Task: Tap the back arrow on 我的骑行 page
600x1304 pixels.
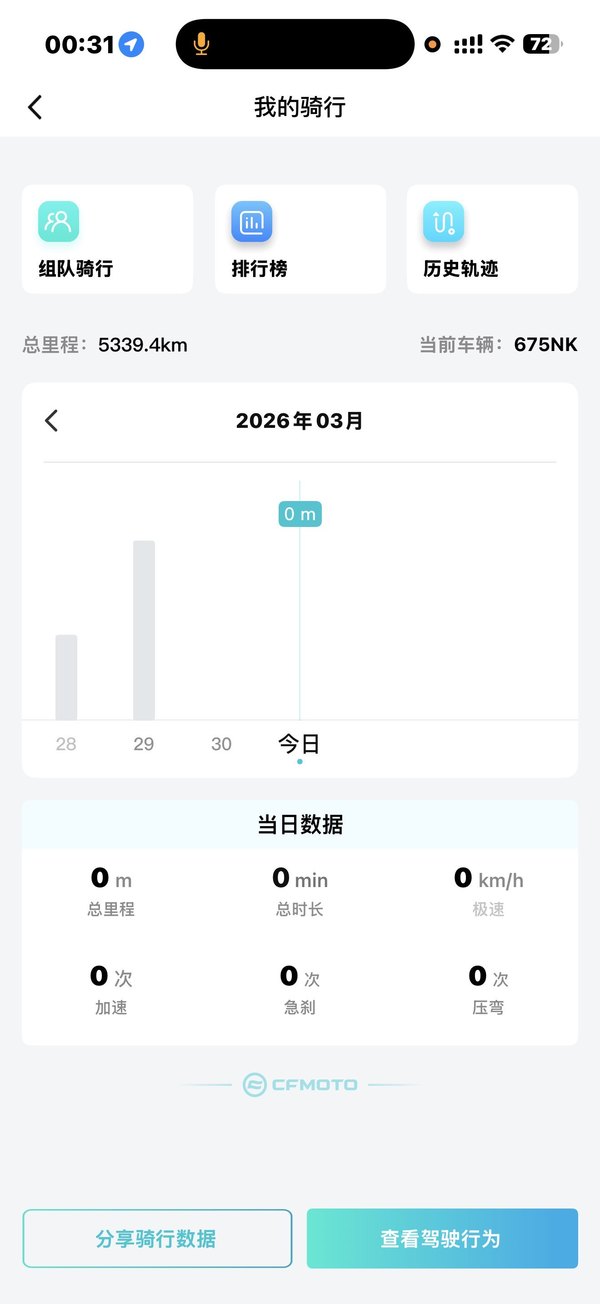Action: click(x=35, y=106)
